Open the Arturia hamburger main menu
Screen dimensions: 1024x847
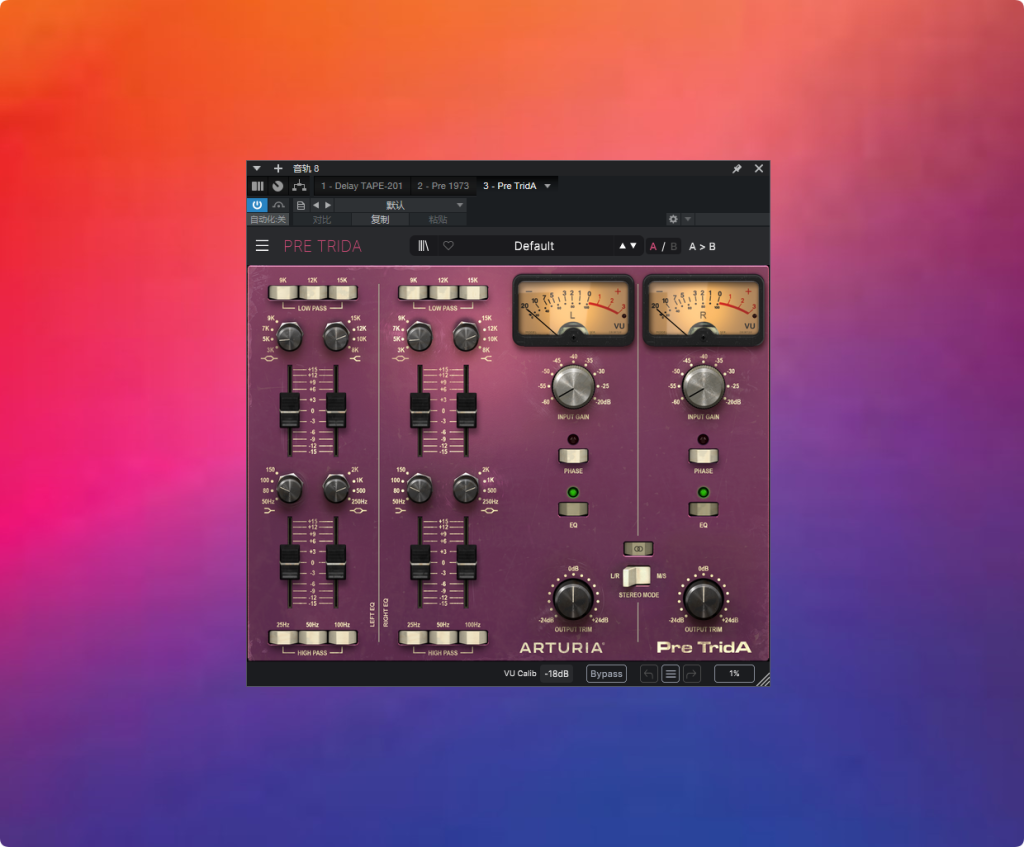(262, 246)
